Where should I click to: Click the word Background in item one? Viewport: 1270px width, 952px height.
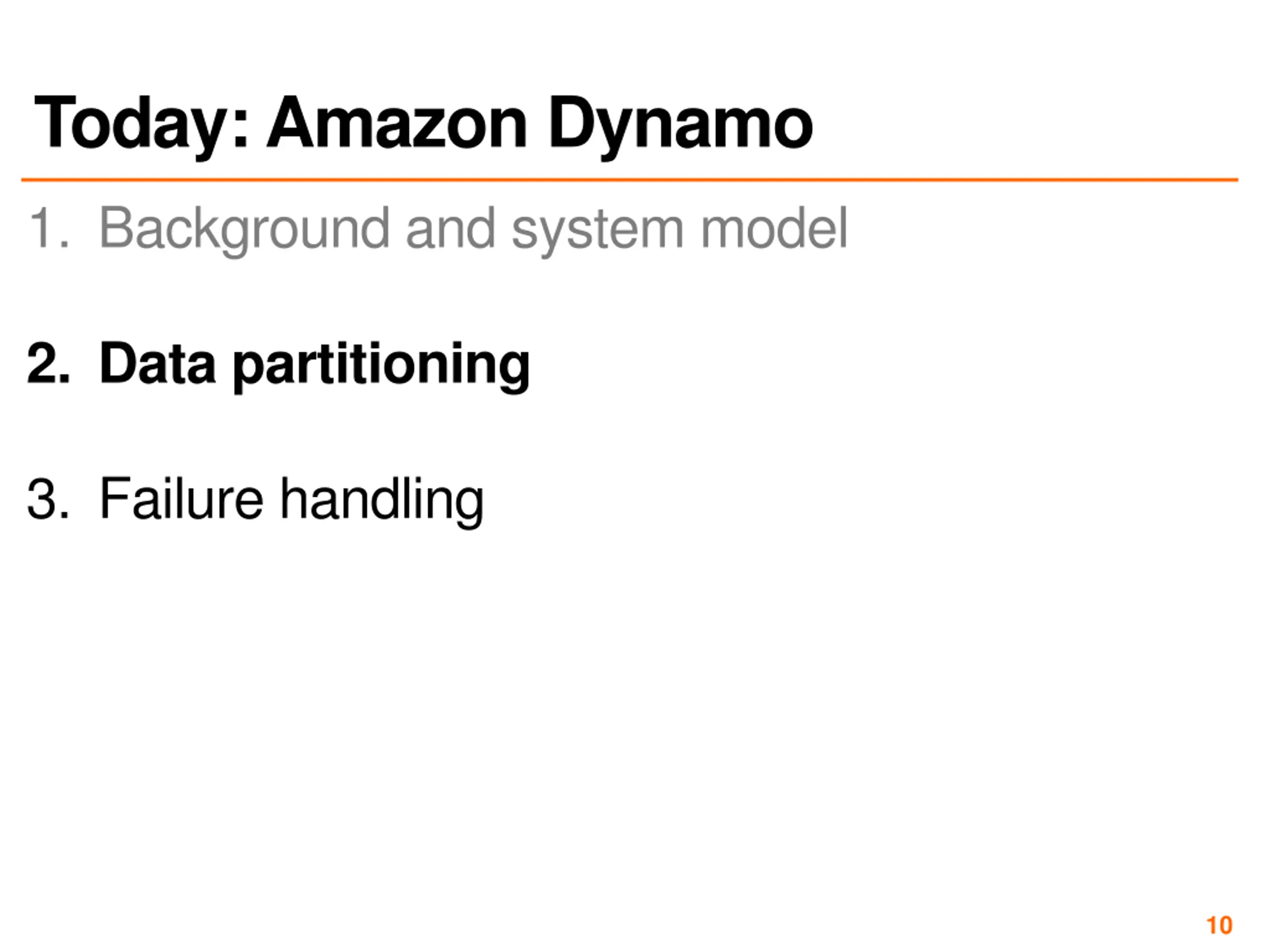[245, 229]
